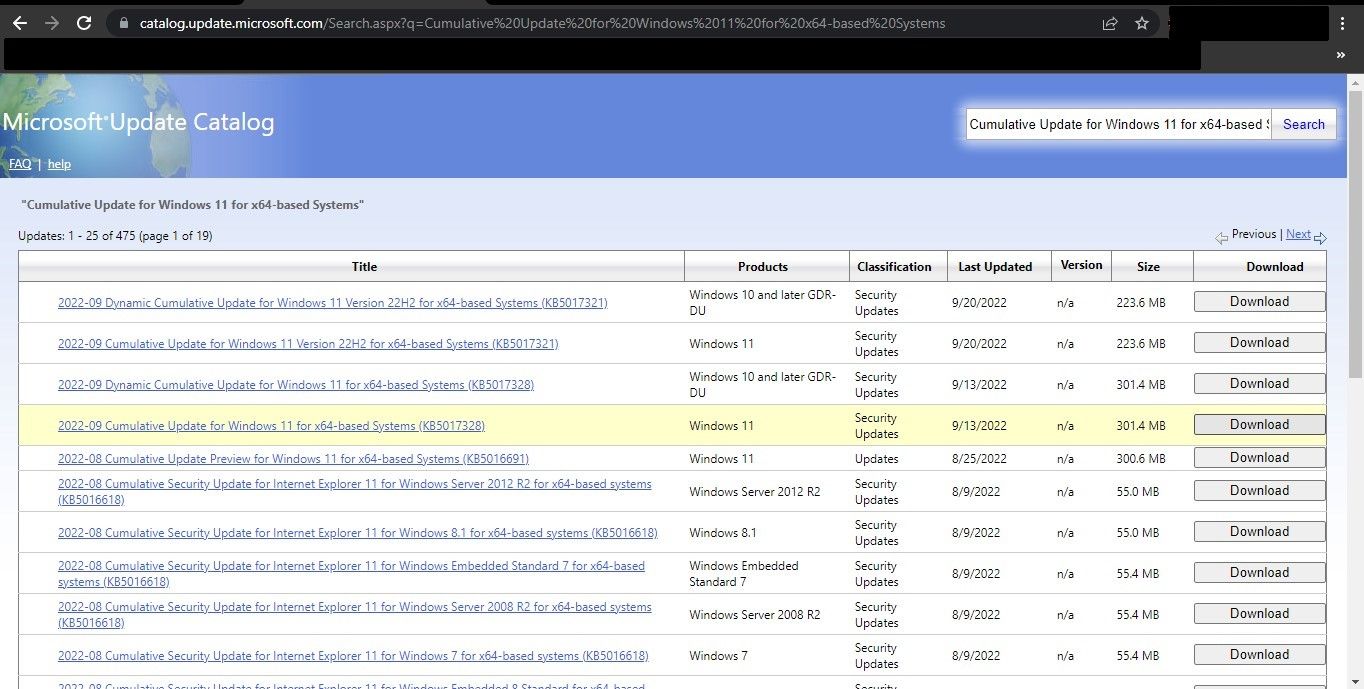The width and height of the screenshot is (1364, 689).
Task: Expand the bookmarks overflow chevron
Action: 1341,56
